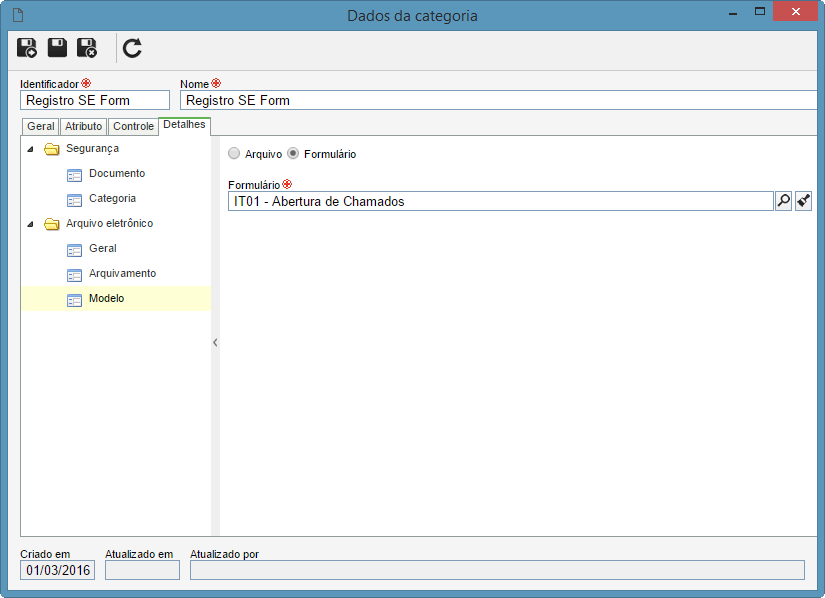Click the Segurança folder label

[92, 148]
